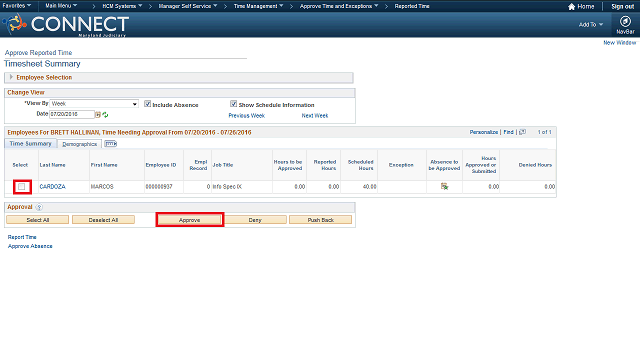Click the Home house icon
The width and height of the screenshot is (640, 360).
click(571, 7)
